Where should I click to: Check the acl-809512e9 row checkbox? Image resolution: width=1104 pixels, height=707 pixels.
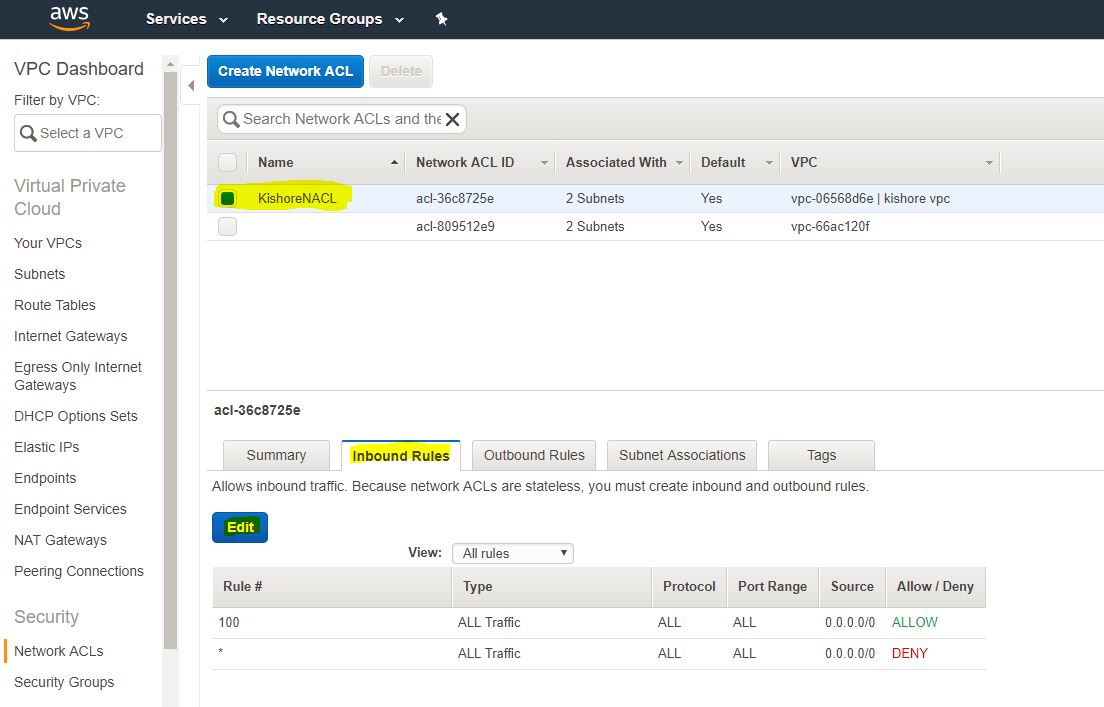click(x=228, y=227)
